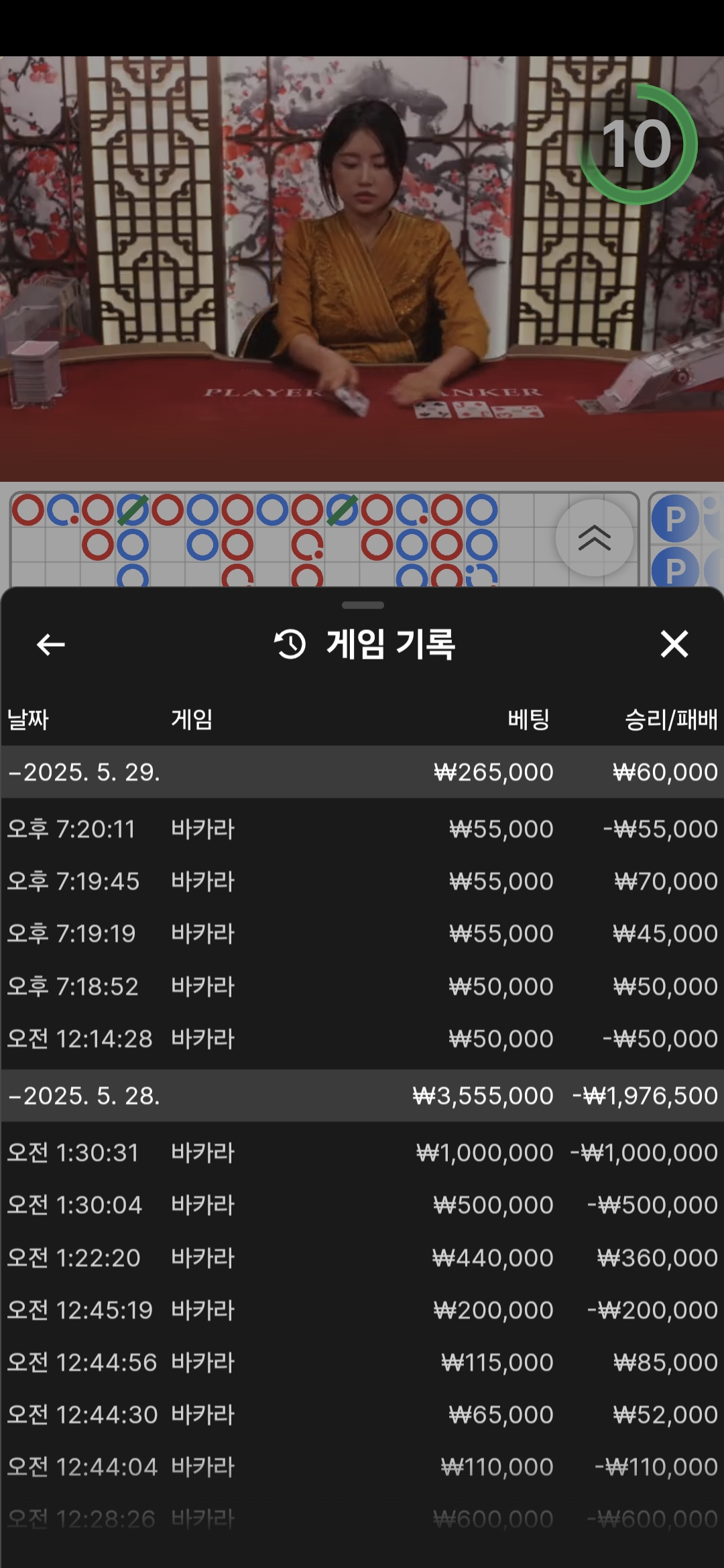Open the 오전 12:28:26 game record
724x1568 pixels.
tap(362, 1519)
